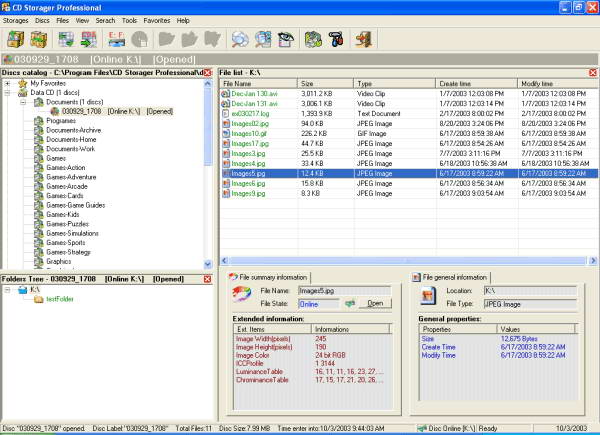Screen dimensions: 600x435
Task: Open the Files menu
Action: pyautogui.click(x=63, y=21)
